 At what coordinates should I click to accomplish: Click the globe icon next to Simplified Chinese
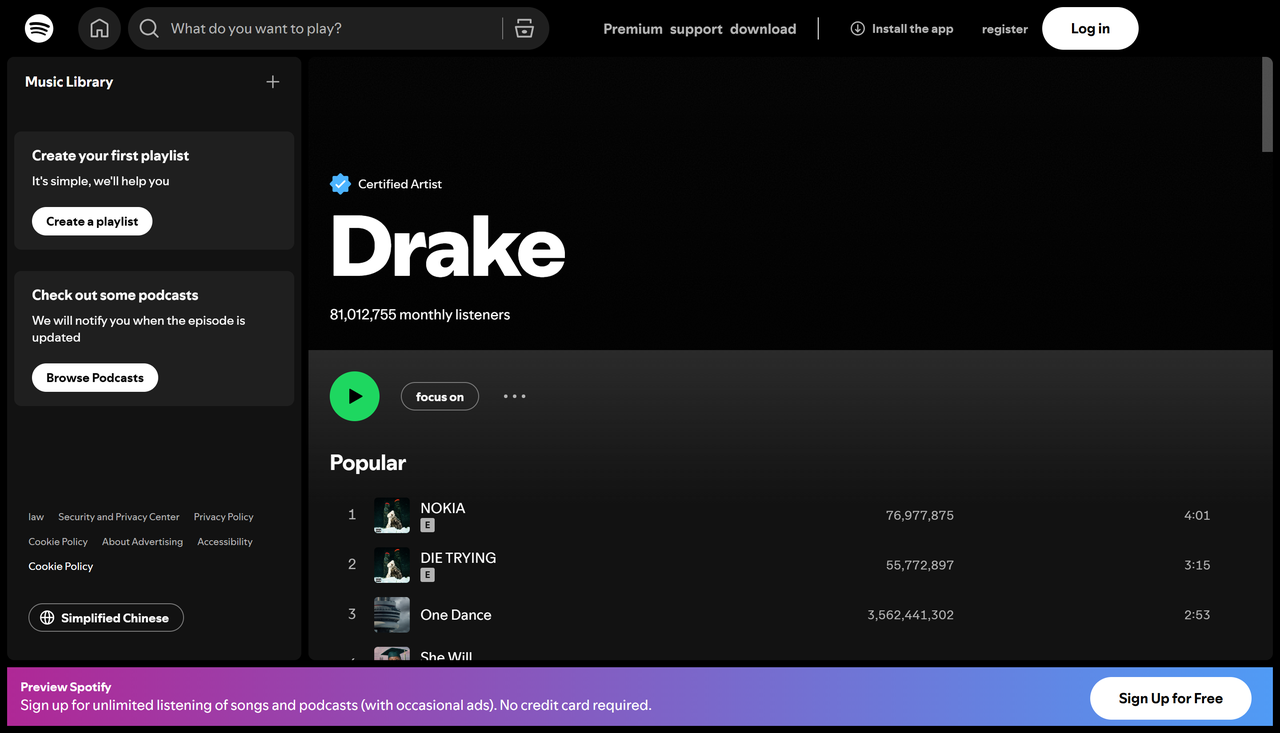pyautogui.click(x=47, y=617)
